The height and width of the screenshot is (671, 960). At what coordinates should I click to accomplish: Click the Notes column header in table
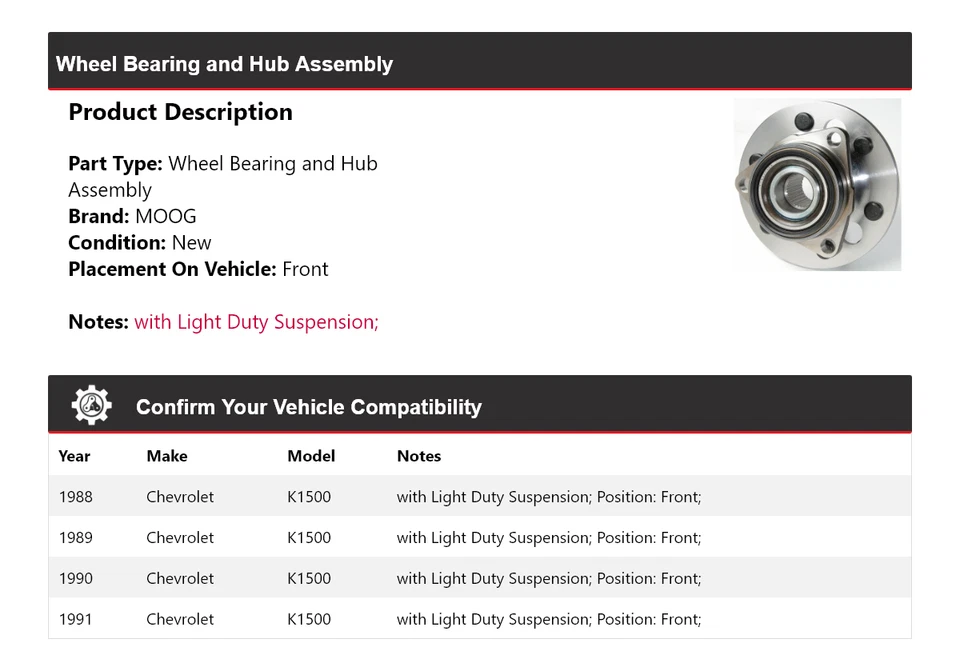point(419,456)
